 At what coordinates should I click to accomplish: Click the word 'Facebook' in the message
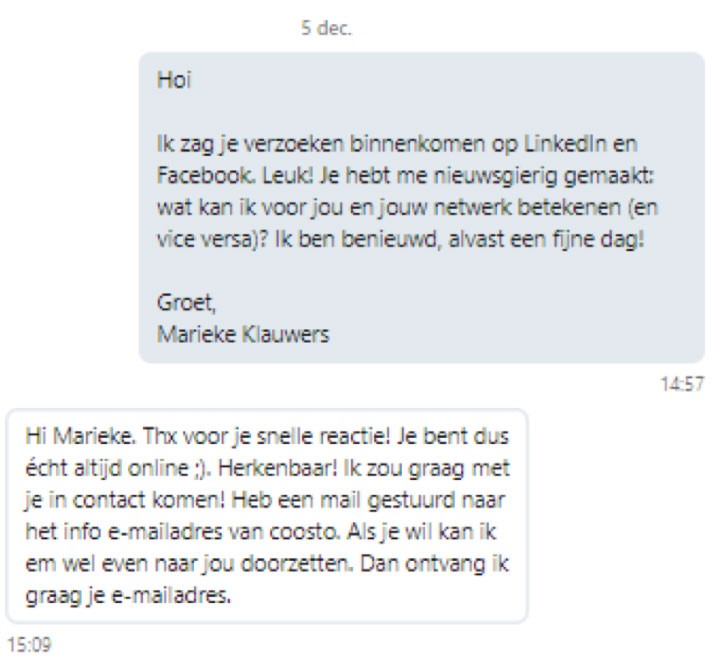tap(206, 176)
